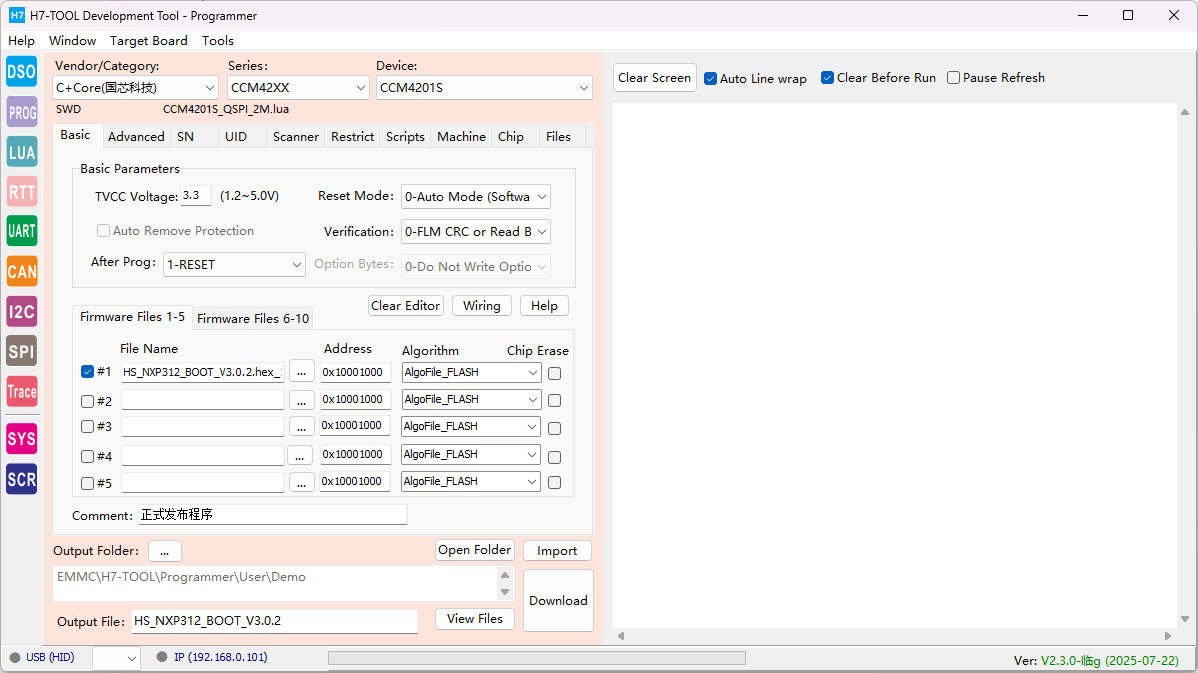The height and width of the screenshot is (673, 1198).
Task: Click the log panel vertical scrollbar down arrow
Action: point(1185,620)
